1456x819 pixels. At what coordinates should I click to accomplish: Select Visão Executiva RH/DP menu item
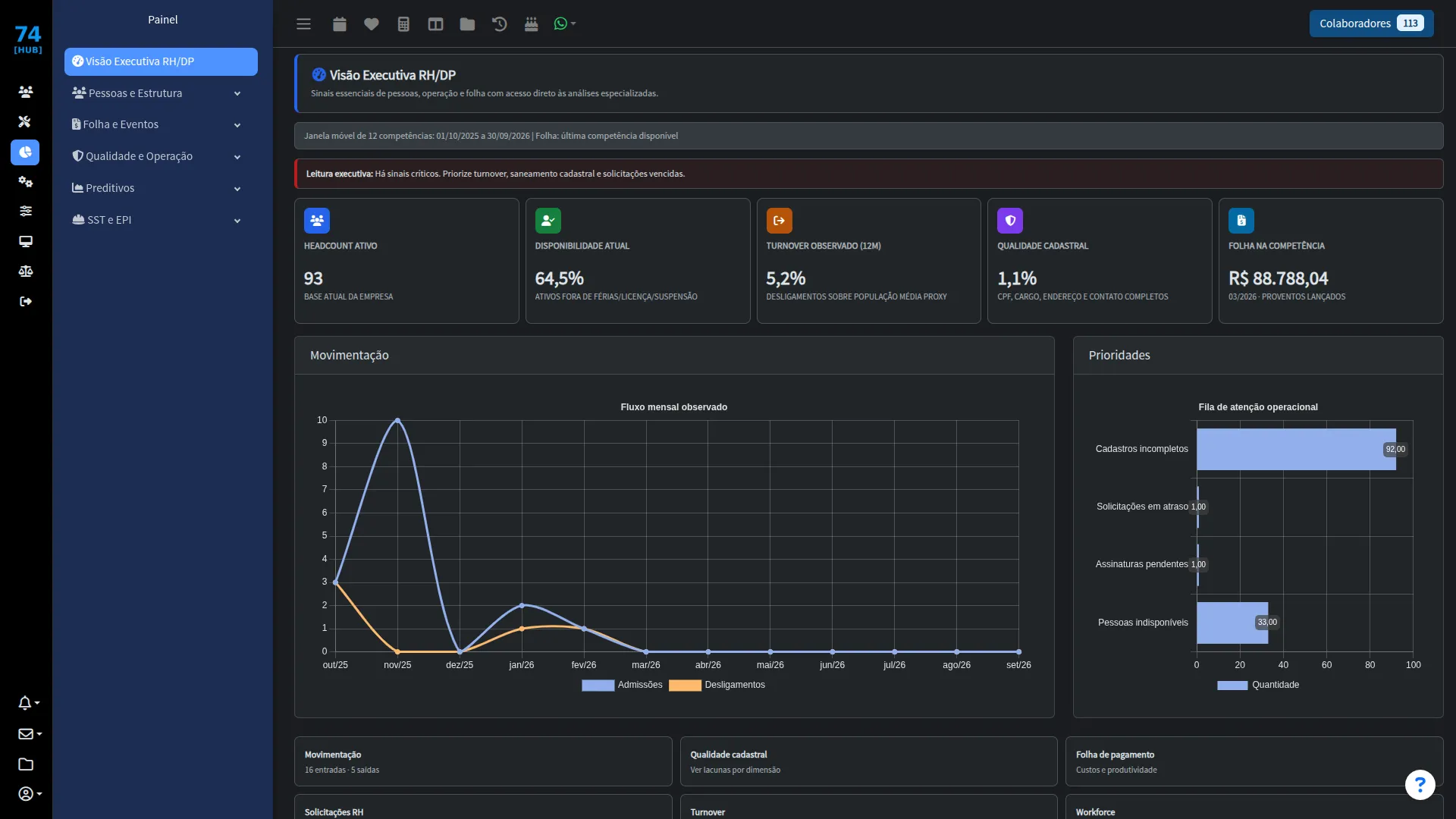tap(161, 61)
